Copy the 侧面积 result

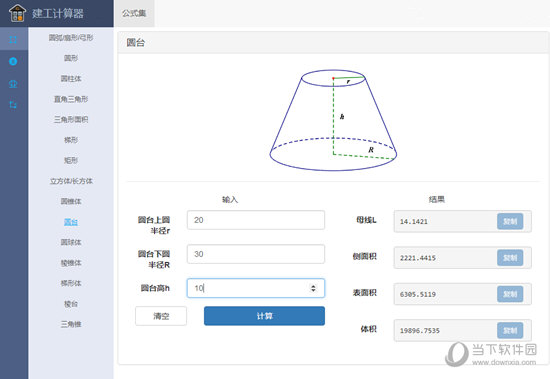(x=510, y=258)
